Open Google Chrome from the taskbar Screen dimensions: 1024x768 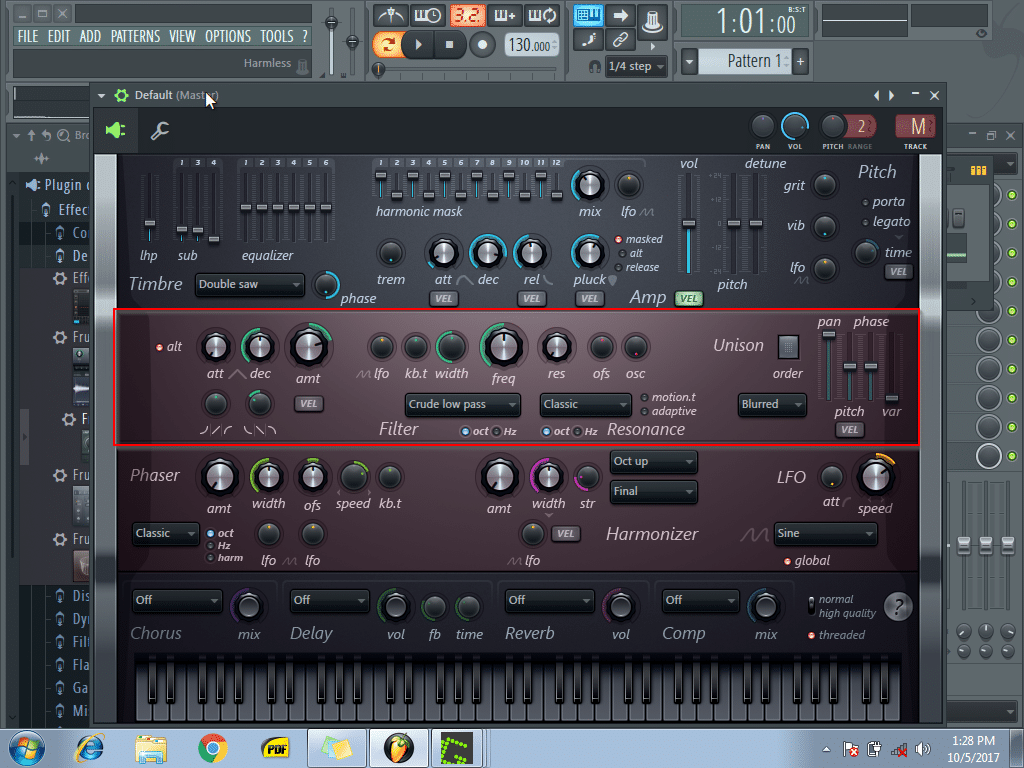(x=213, y=748)
